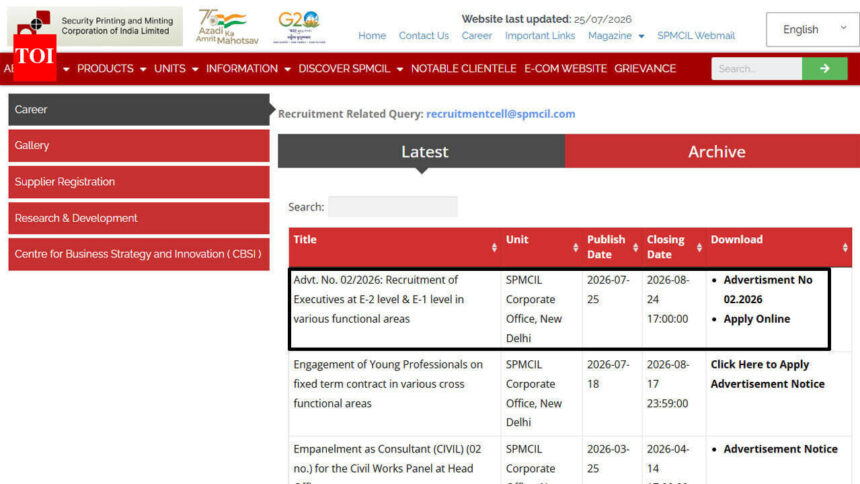Click the table Search text field

pyautogui.click(x=393, y=207)
